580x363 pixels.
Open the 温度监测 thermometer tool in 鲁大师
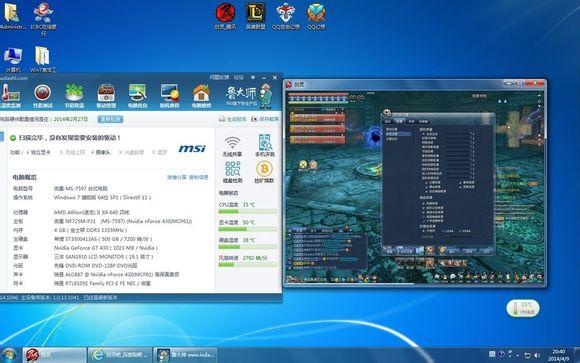pos(10,95)
